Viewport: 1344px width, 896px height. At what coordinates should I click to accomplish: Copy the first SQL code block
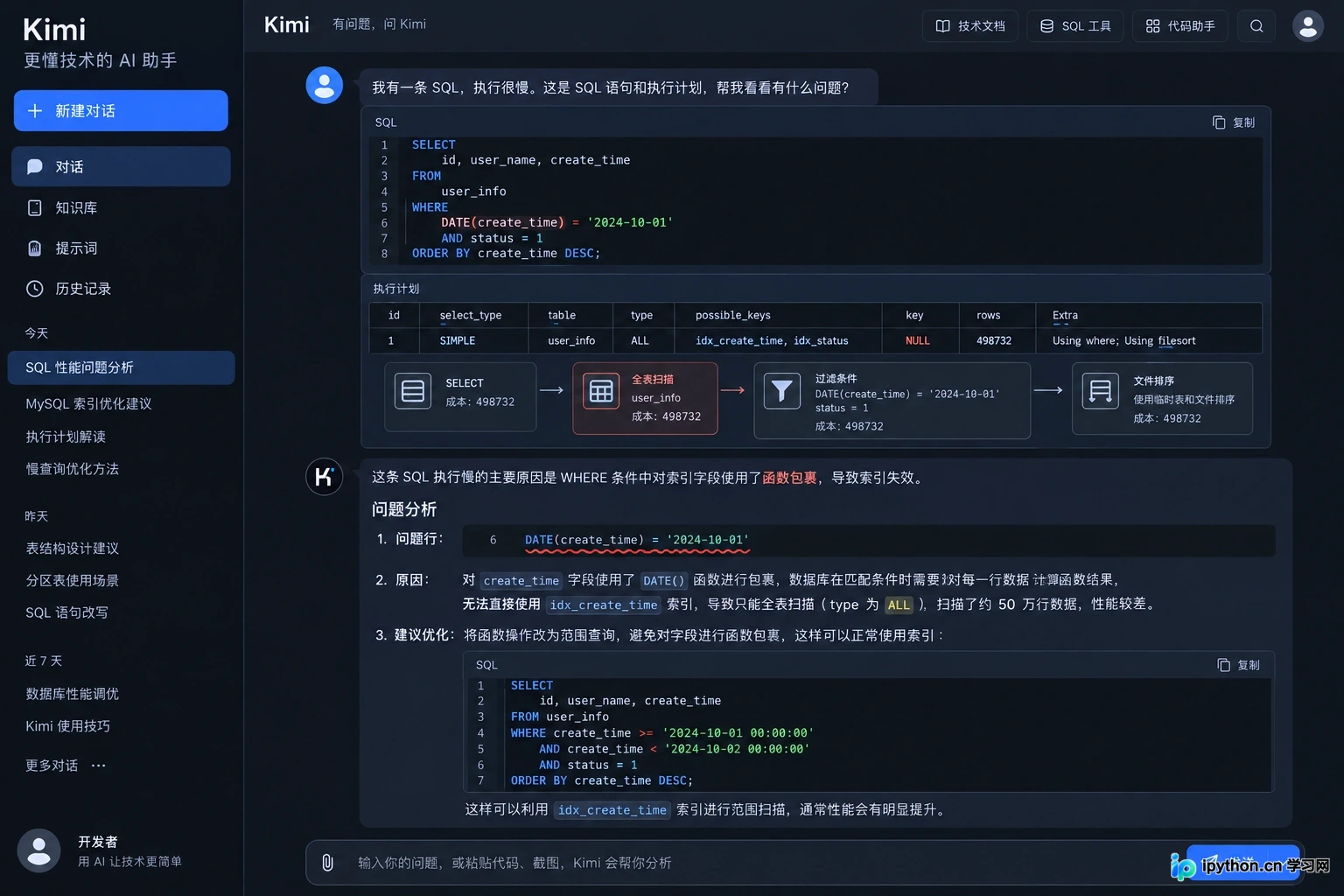click(x=1234, y=122)
